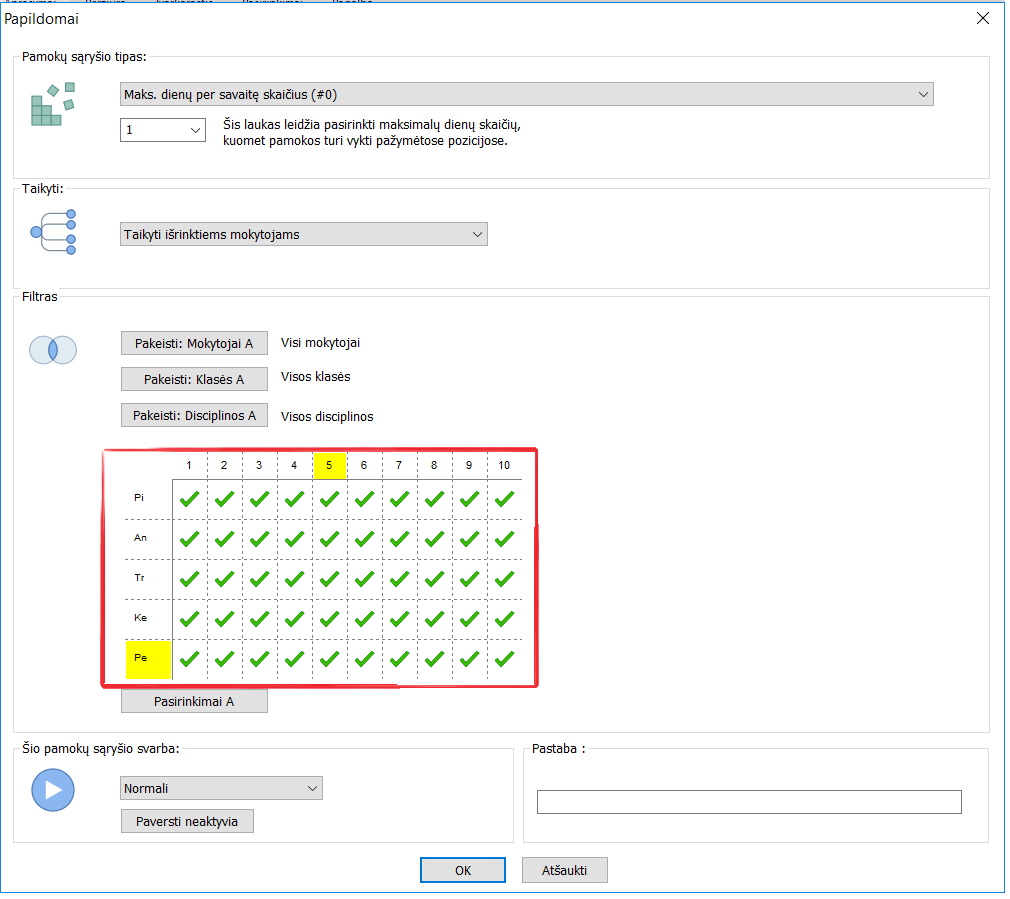Click the Pakeisti: Klasės A button

[194, 379]
